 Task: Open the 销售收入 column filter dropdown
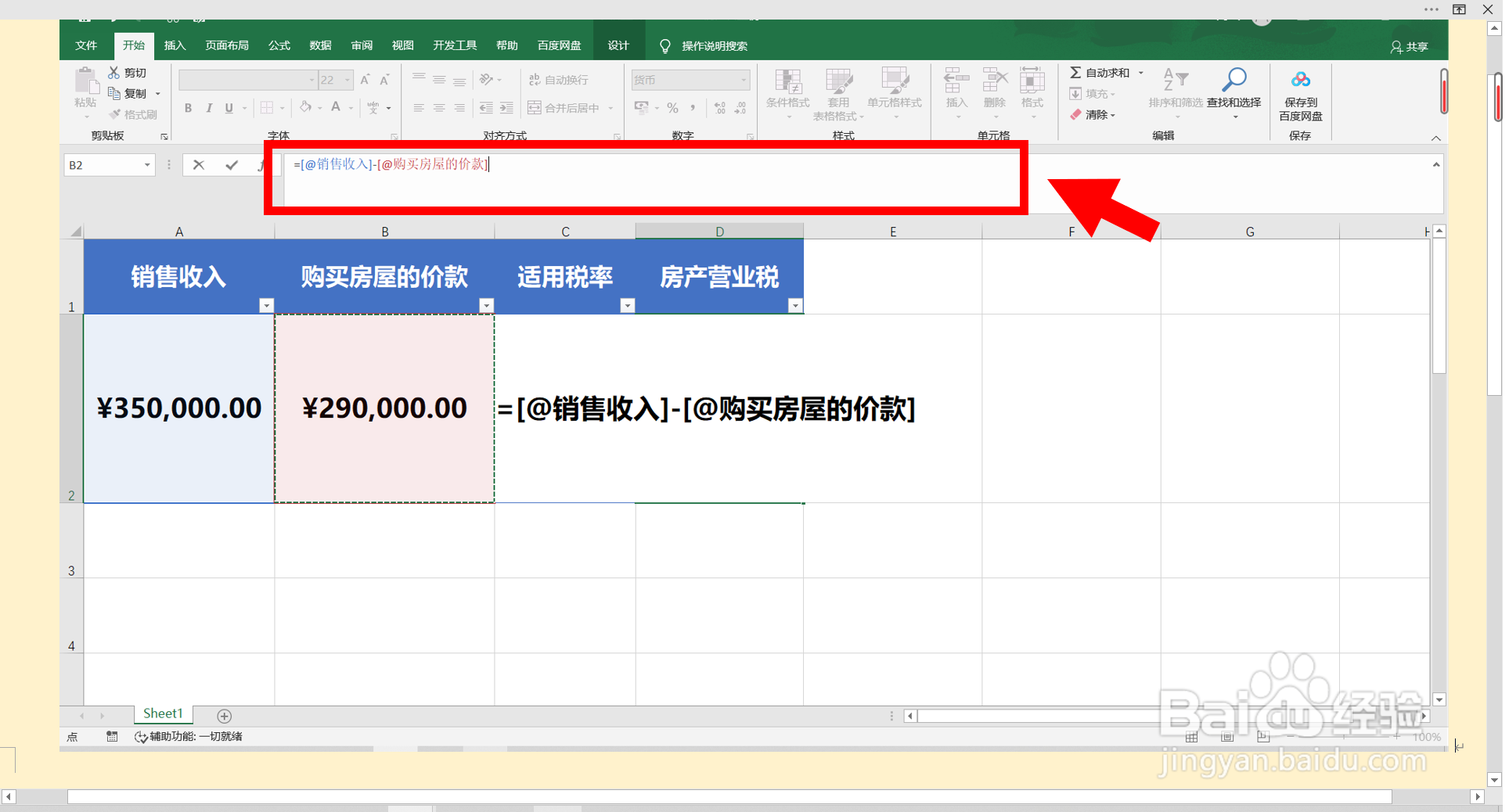coord(267,305)
